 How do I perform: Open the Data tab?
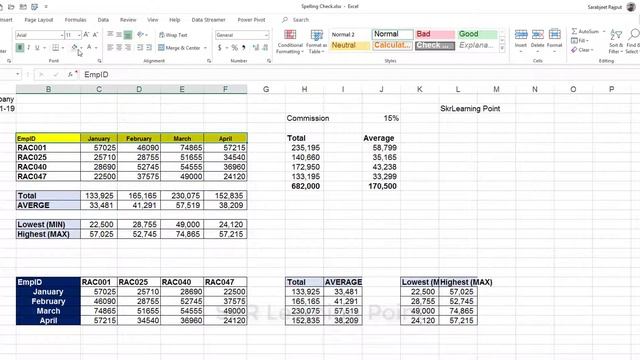click(x=103, y=20)
